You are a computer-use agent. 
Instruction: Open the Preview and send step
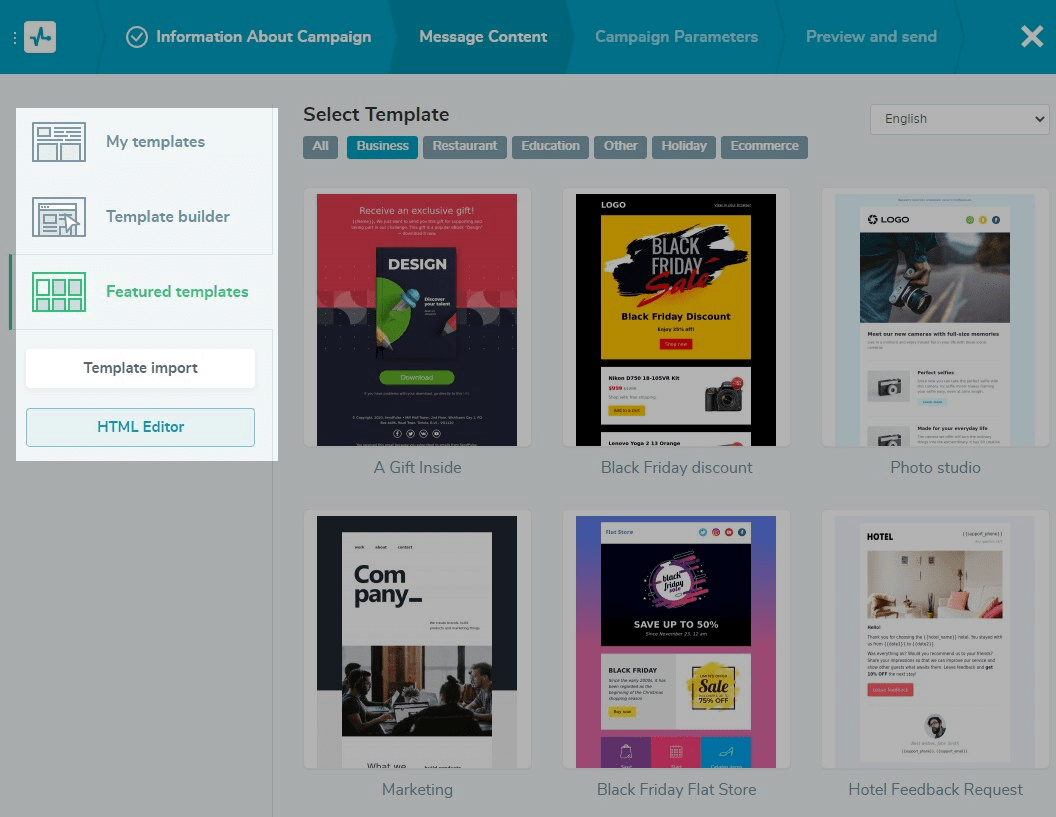(871, 37)
